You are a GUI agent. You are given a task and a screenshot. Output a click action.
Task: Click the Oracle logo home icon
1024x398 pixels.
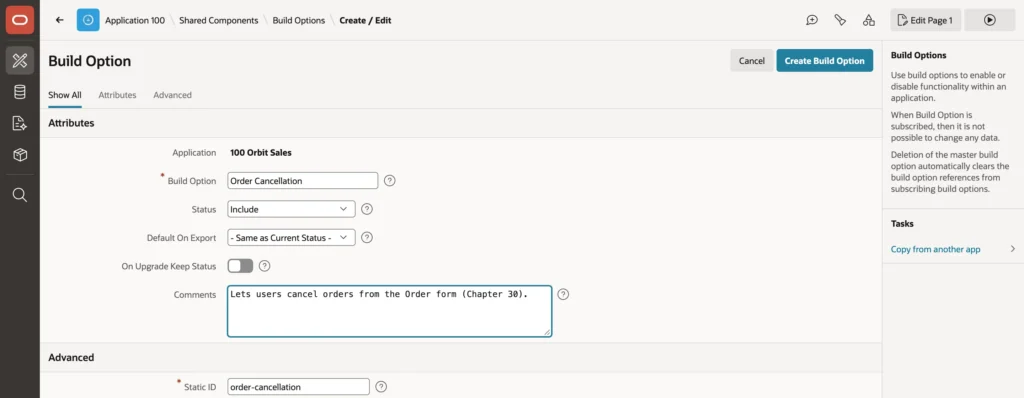20,20
